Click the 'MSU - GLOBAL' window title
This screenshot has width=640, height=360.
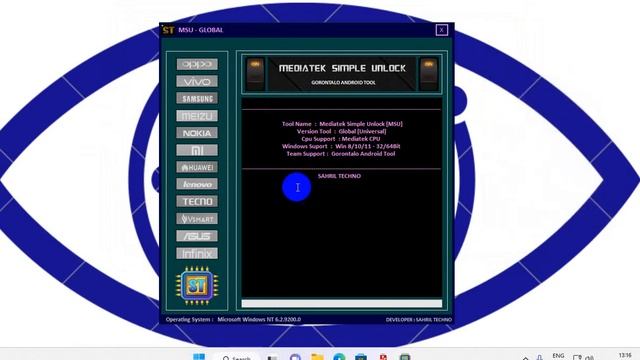(x=200, y=30)
